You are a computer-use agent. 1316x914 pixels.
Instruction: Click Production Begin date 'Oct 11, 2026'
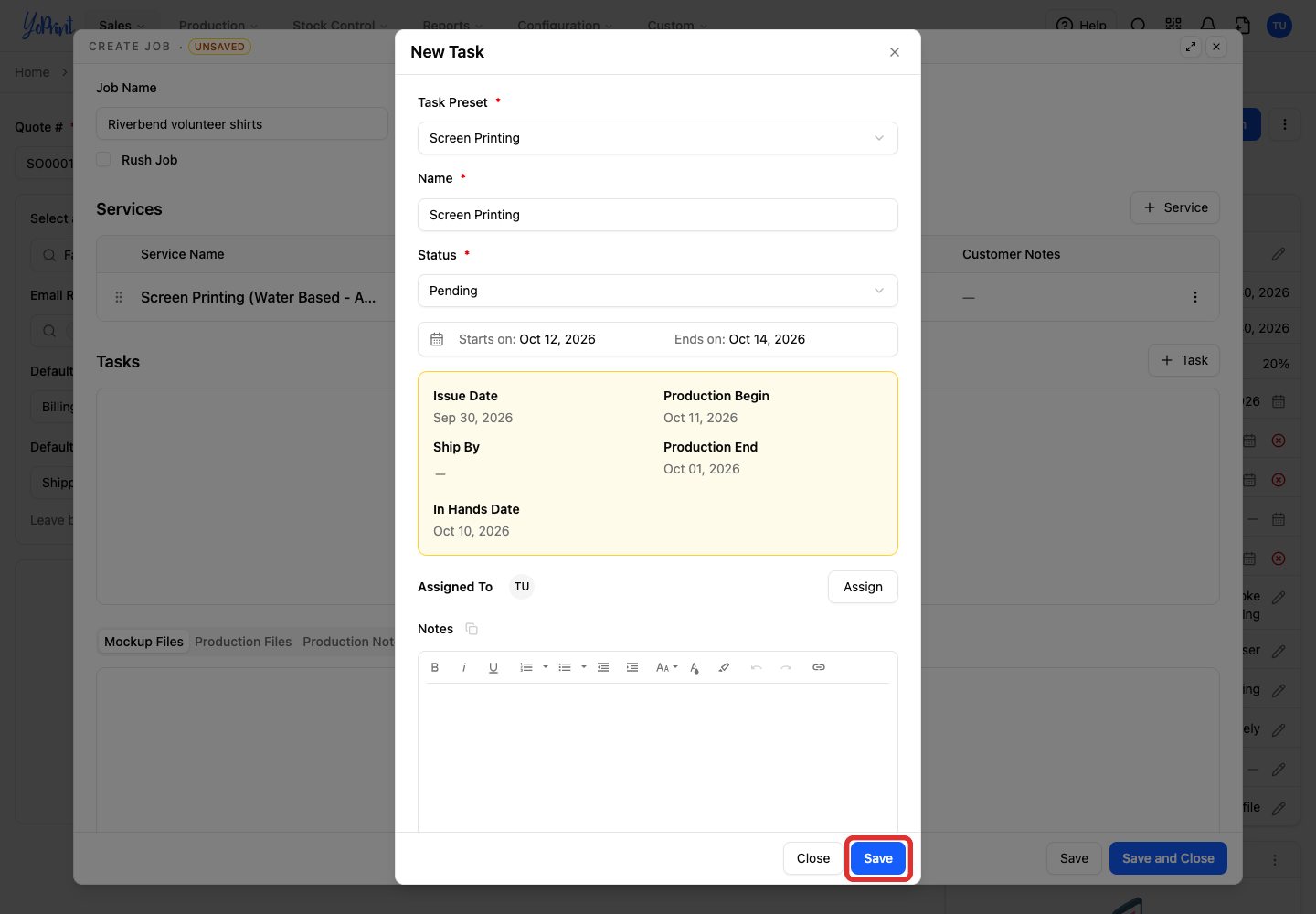tap(700, 418)
